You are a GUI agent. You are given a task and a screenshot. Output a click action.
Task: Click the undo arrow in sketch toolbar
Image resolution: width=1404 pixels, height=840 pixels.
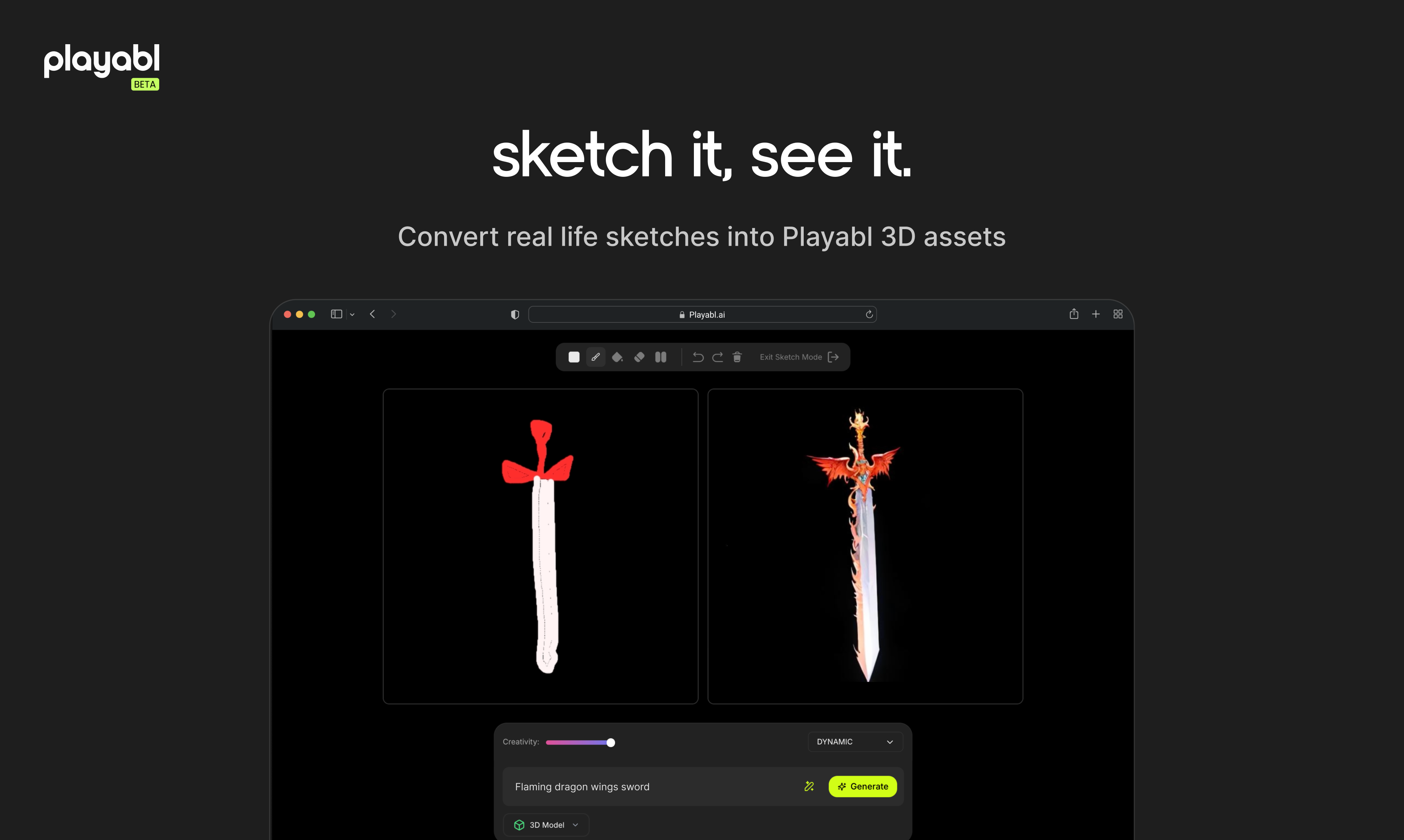click(x=698, y=357)
